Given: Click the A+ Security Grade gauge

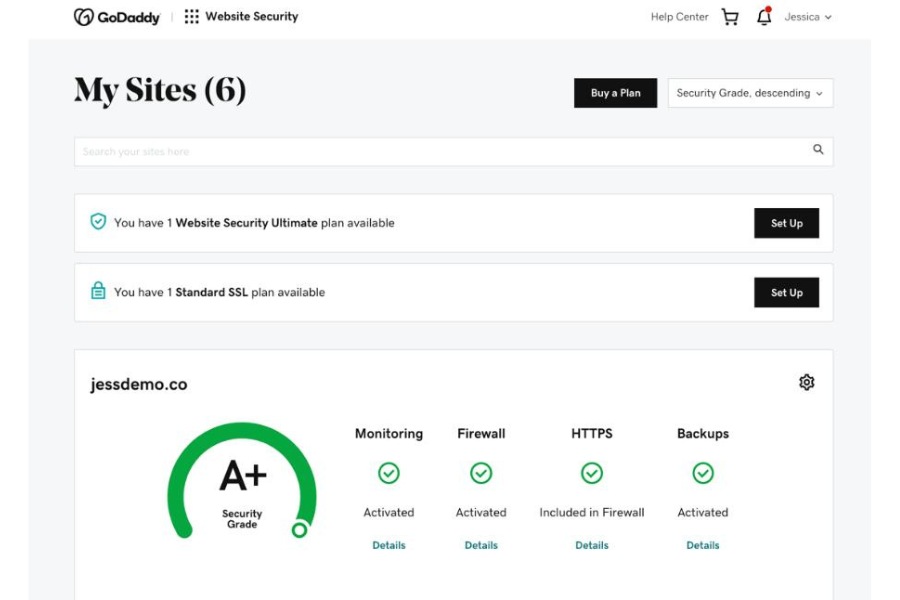Looking at the screenshot, I should [x=242, y=481].
